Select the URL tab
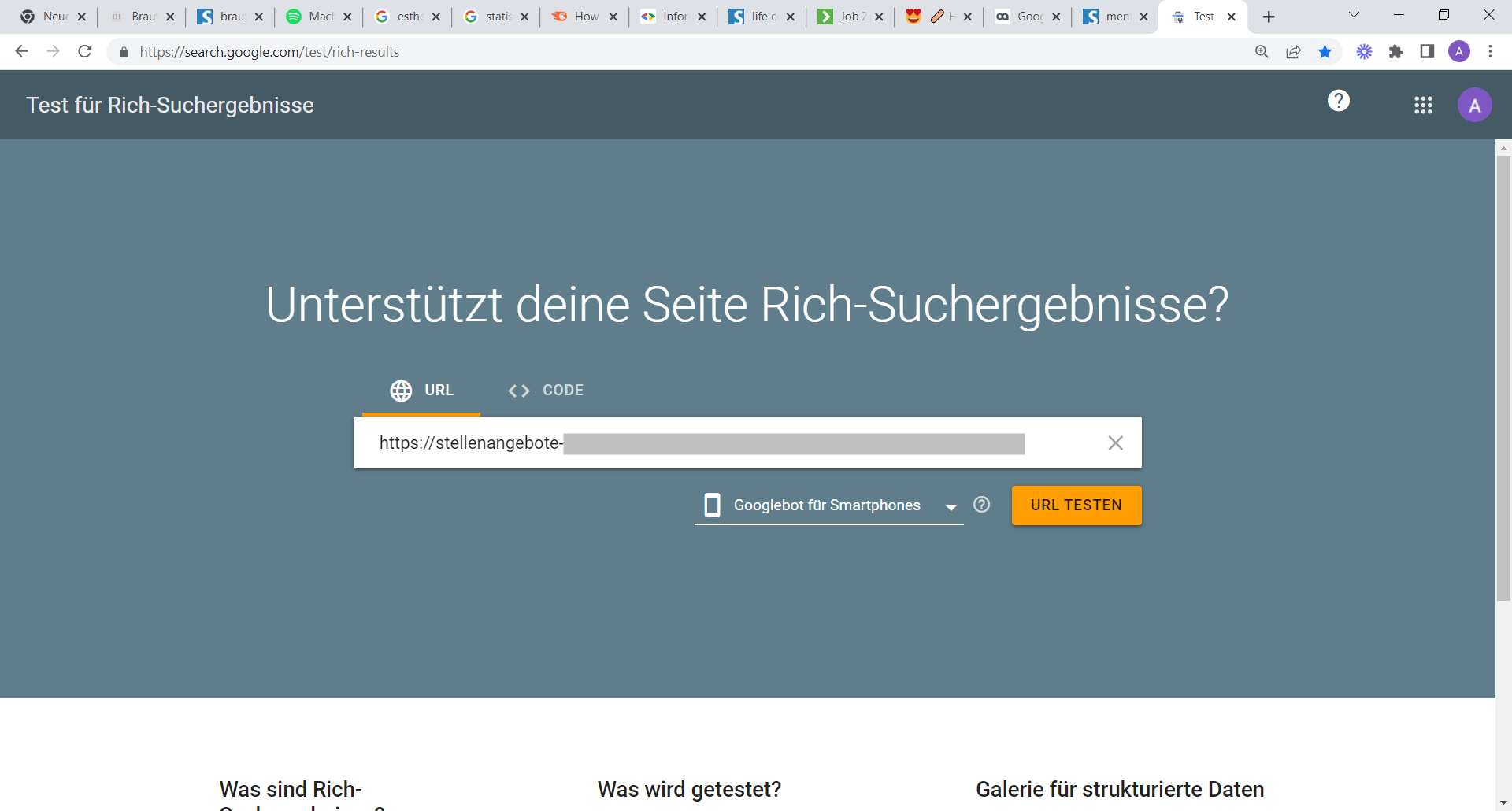The image size is (1512, 811). [421, 391]
